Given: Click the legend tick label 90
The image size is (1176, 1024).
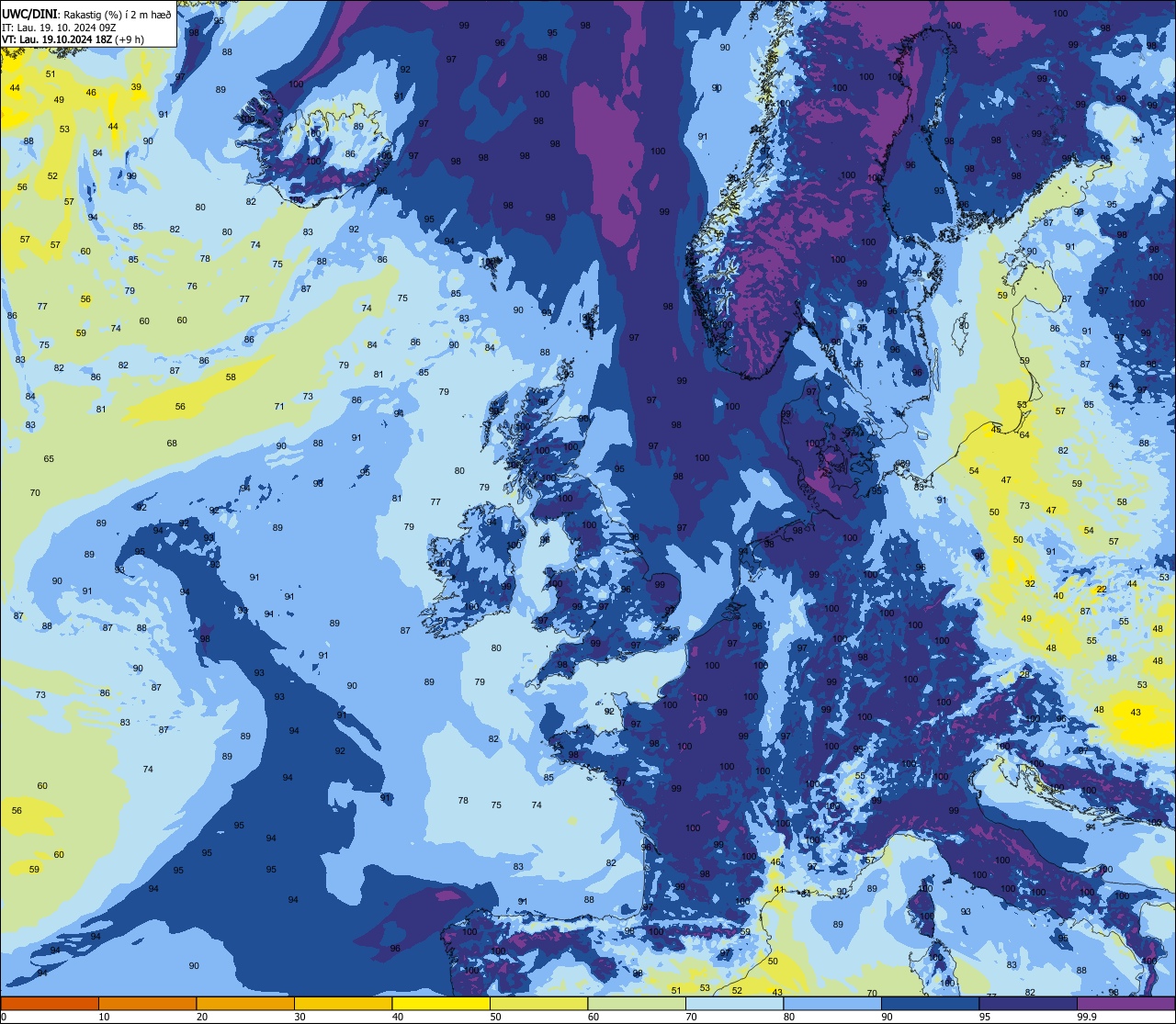Looking at the screenshot, I should [x=887, y=1017].
